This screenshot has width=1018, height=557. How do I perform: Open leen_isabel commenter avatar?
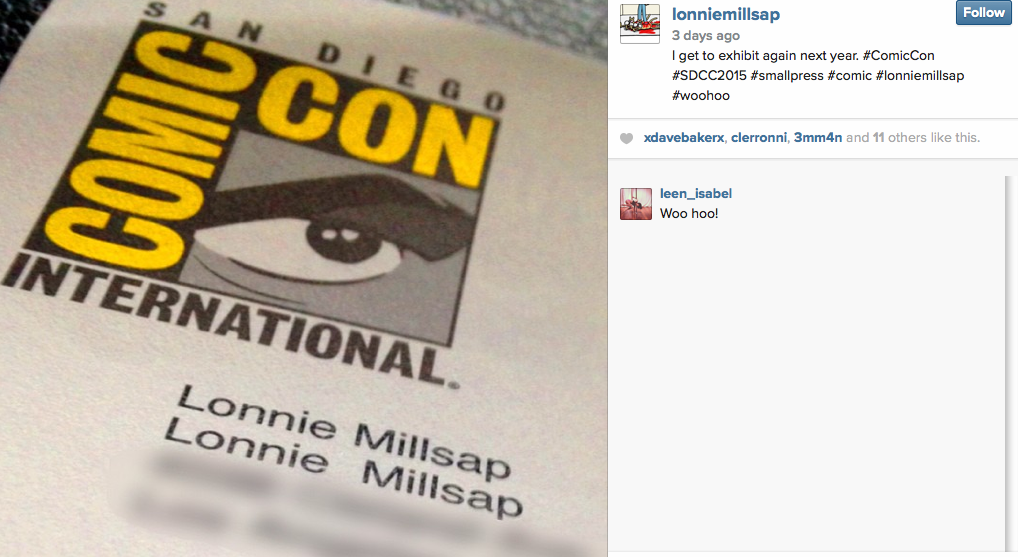636,204
